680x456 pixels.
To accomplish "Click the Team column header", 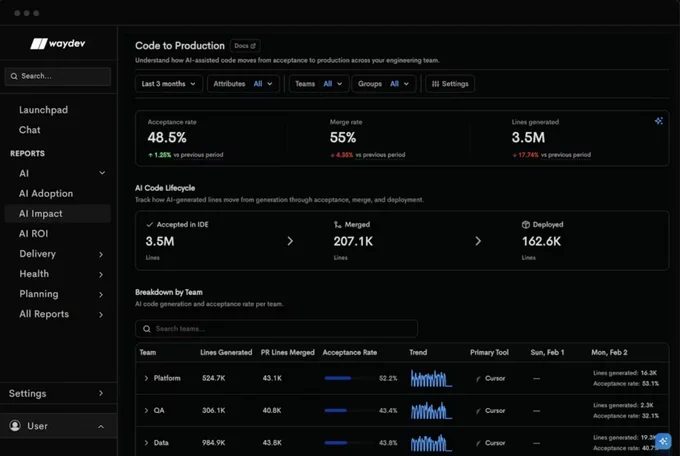I will coord(147,352).
